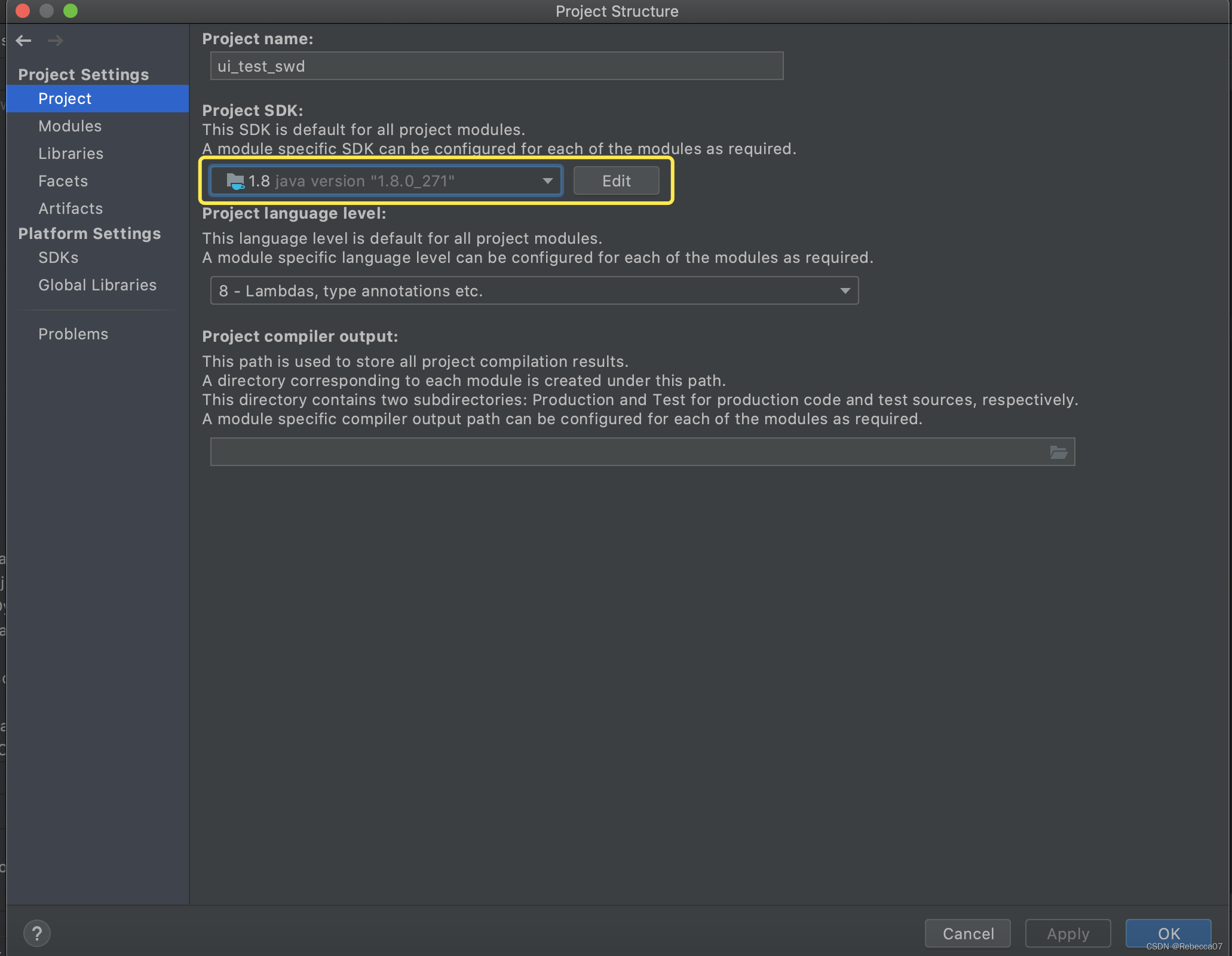The width and height of the screenshot is (1232, 956).
Task: Click the back navigation arrow
Action: (x=24, y=41)
